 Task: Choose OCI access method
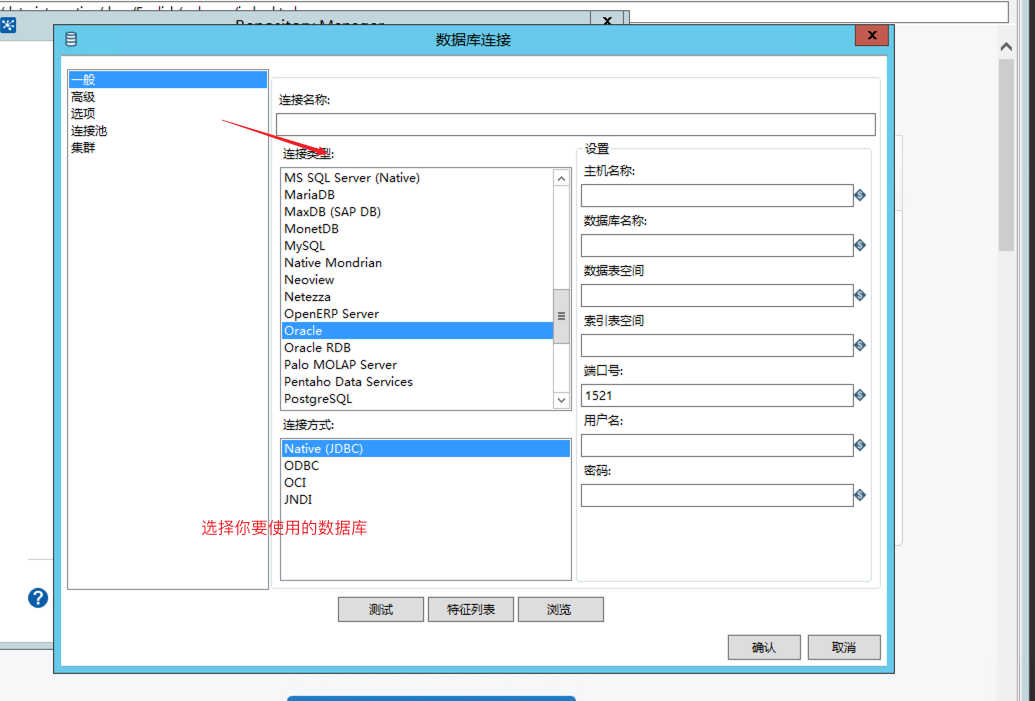tap(426, 483)
